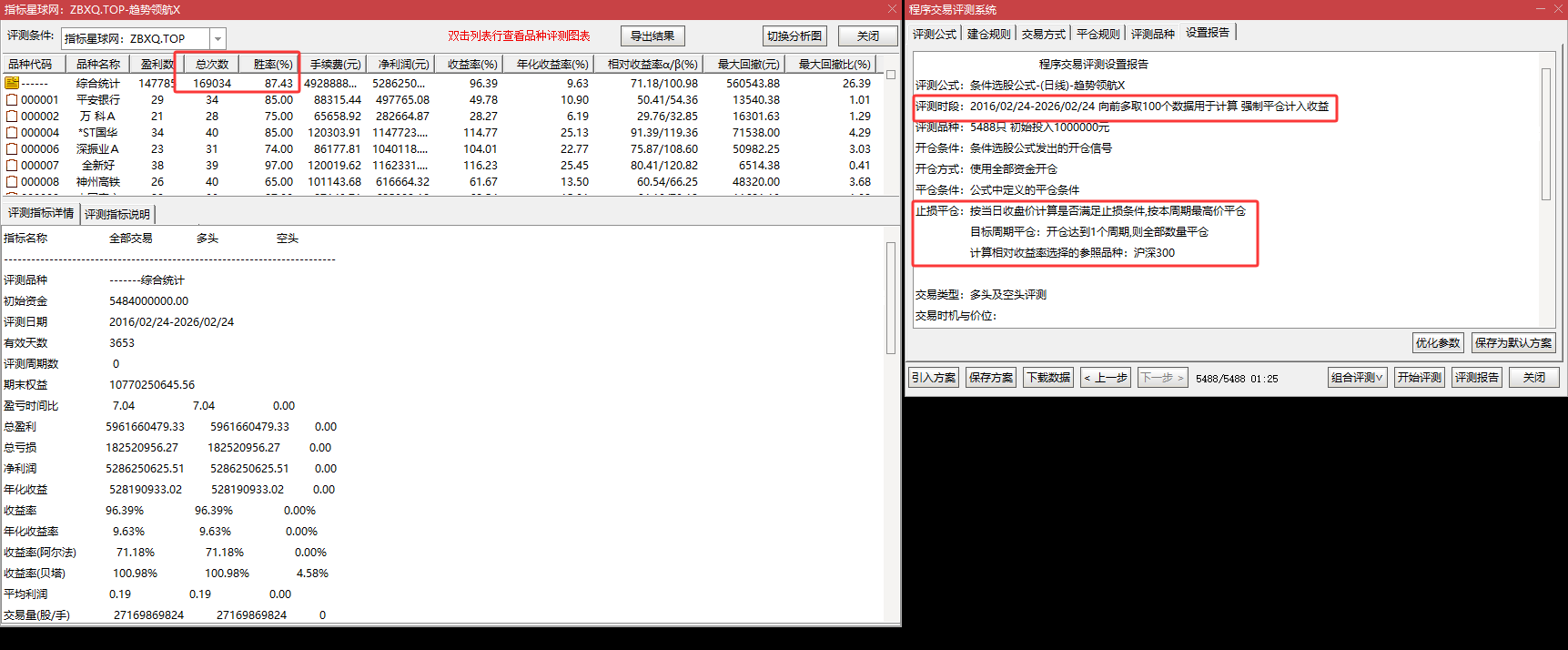Click the 初始资金 value 5484000000.00

pos(149,301)
